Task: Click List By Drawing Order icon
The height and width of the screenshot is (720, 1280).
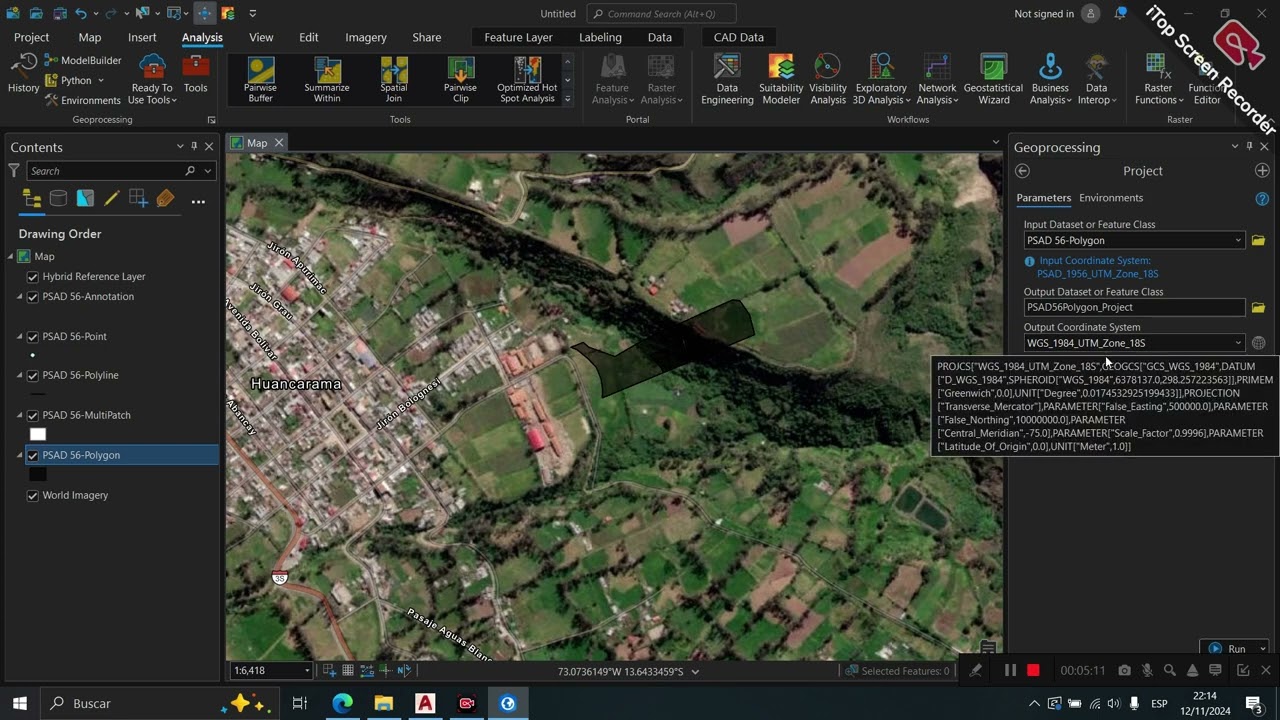Action: [x=32, y=200]
